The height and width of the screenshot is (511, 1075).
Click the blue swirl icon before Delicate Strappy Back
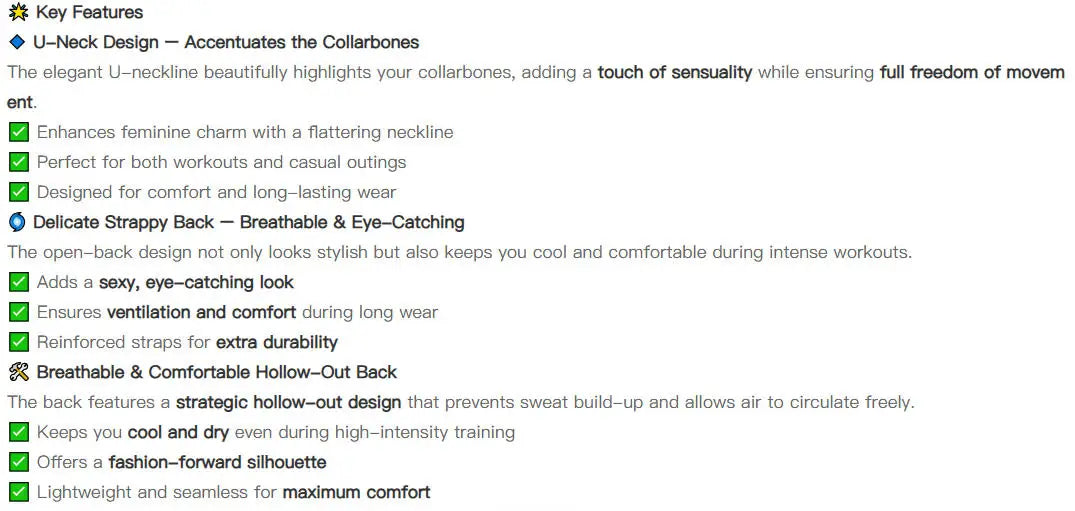[17, 222]
